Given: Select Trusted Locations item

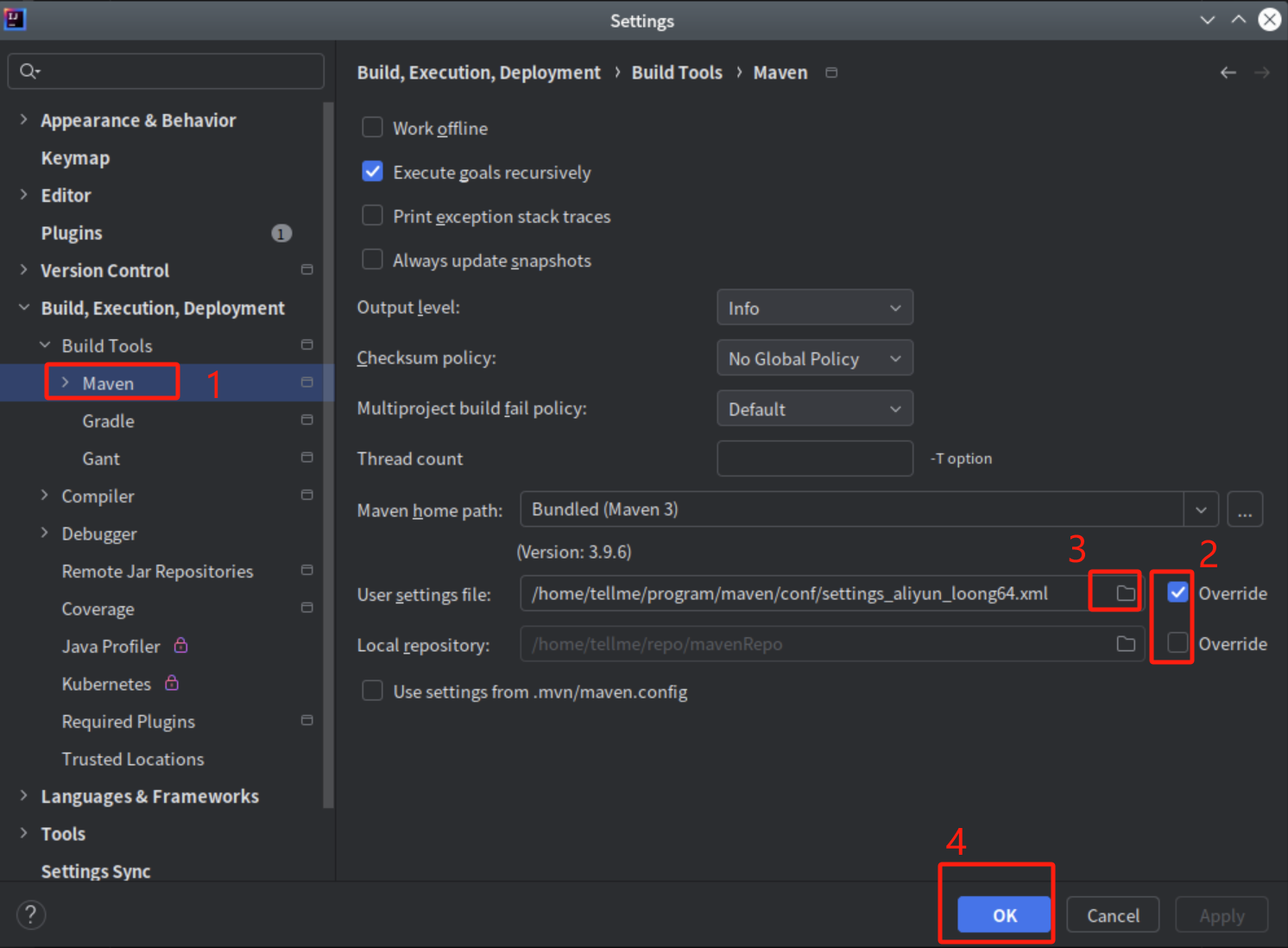Looking at the screenshot, I should (x=133, y=759).
